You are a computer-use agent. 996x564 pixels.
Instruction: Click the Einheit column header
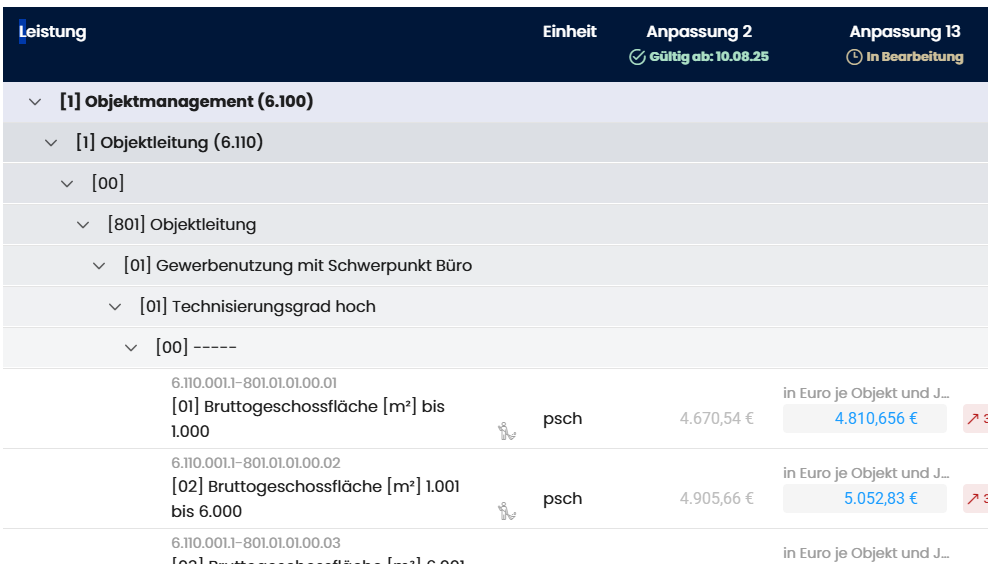pyautogui.click(x=569, y=32)
